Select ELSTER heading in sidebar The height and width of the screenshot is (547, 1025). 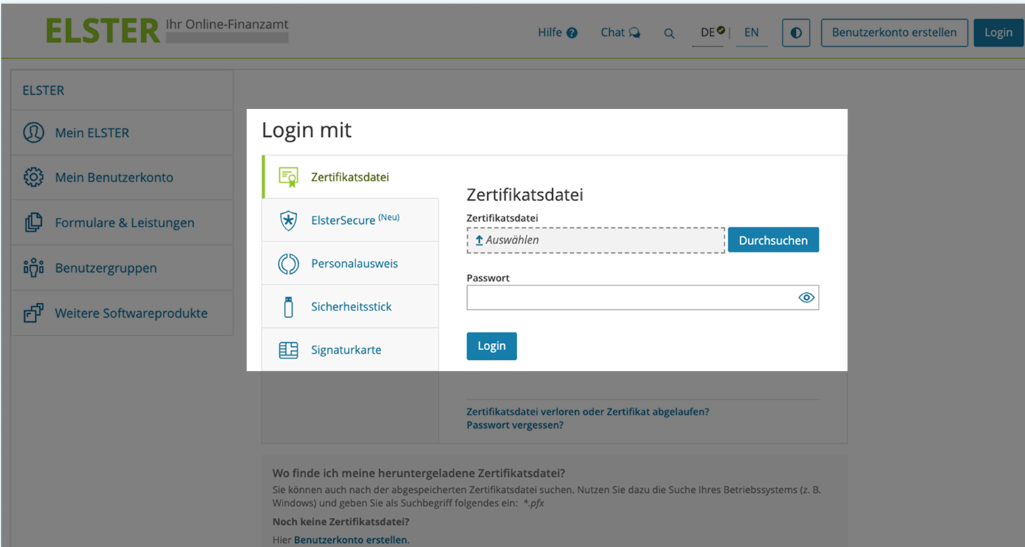tap(43, 90)
